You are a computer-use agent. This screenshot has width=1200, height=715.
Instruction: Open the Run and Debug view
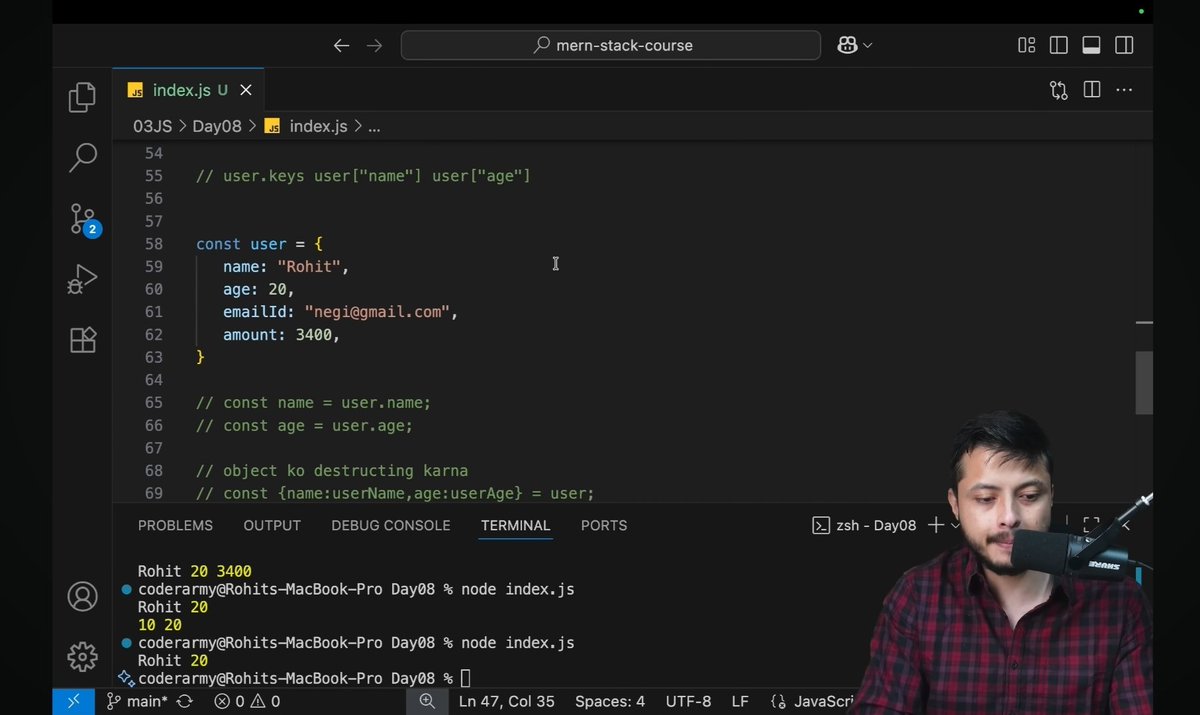(x=82, y=280)
